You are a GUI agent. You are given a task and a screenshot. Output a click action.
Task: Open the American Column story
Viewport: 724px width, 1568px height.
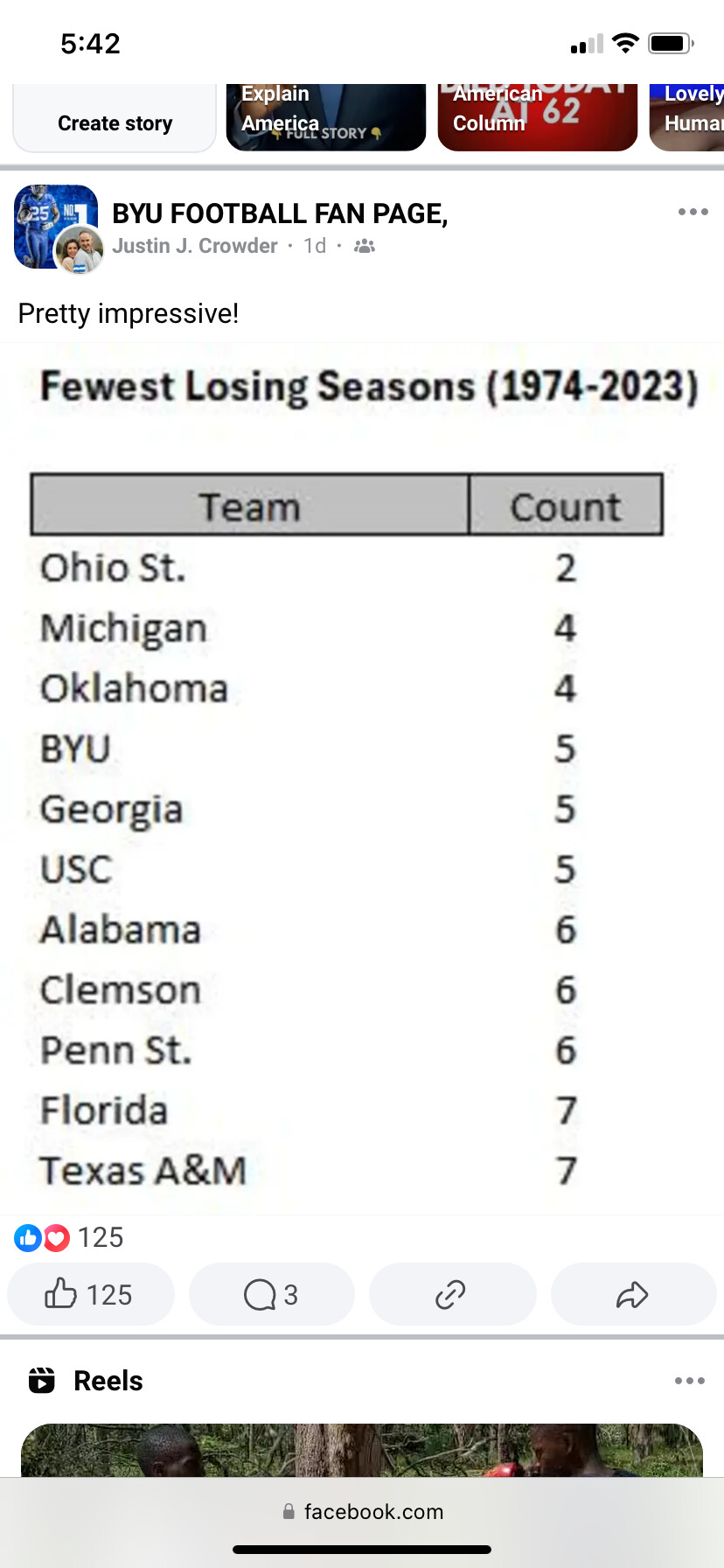click(538, 118)
